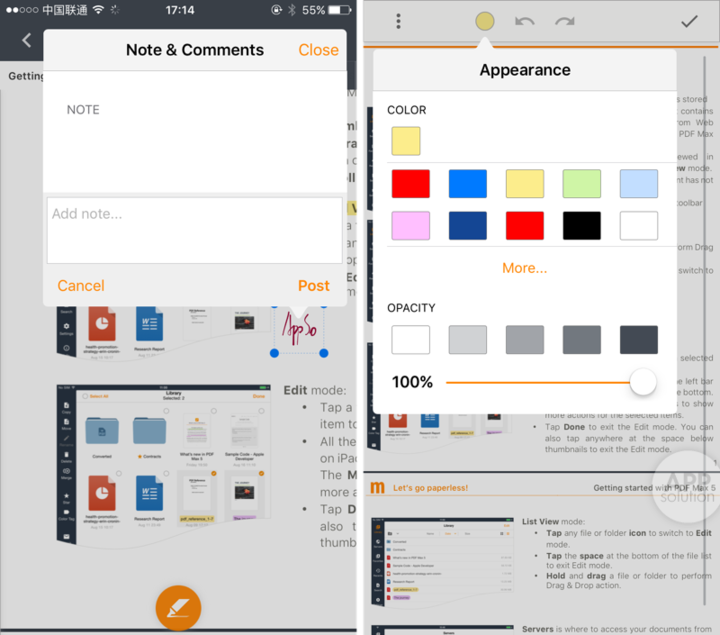Tap the AppSo signature annotation
The width and height of the screenshot is (720, 635).
(x=297, y=327)
